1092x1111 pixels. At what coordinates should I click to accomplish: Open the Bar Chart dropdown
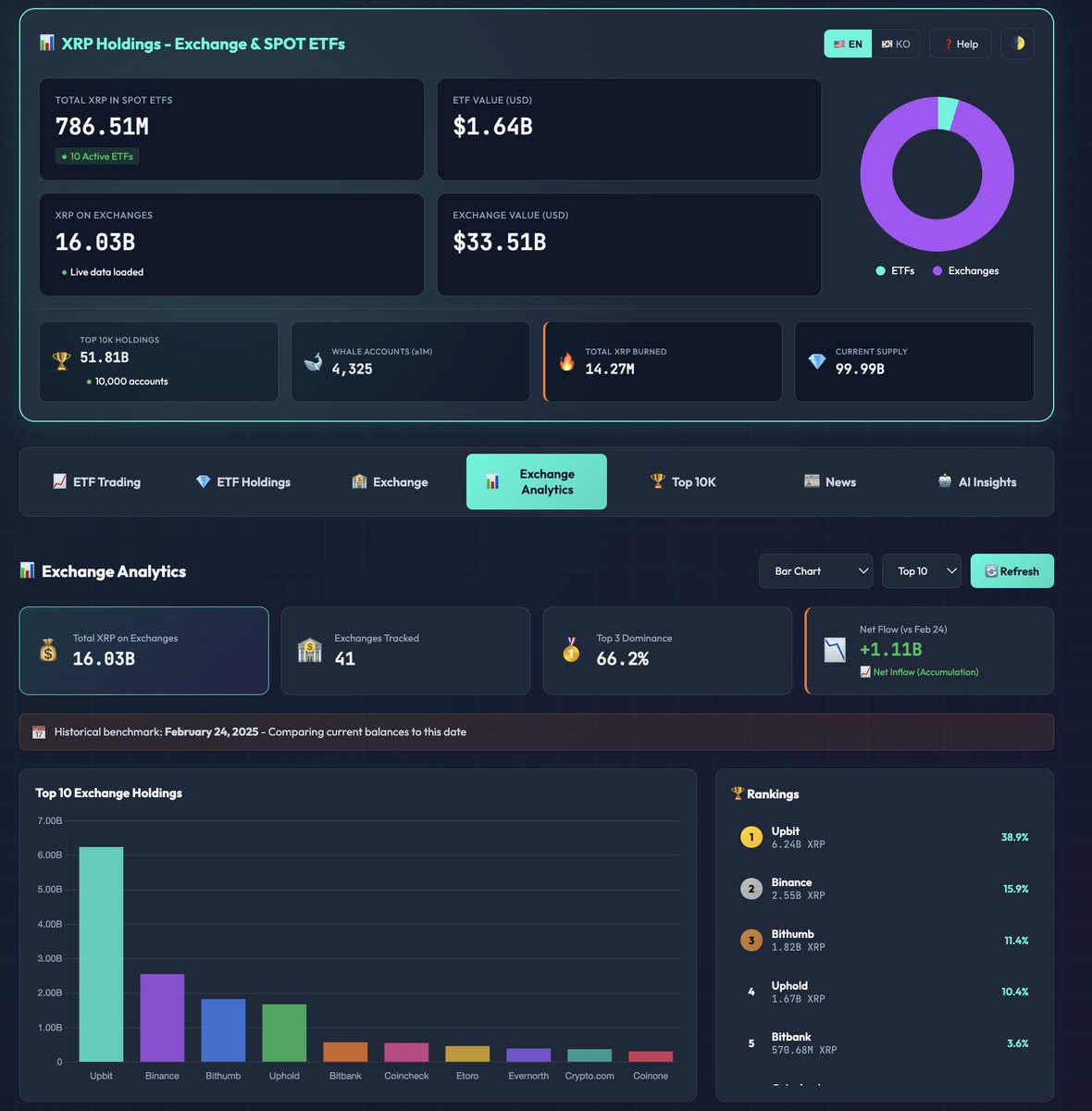coord(814,571)
